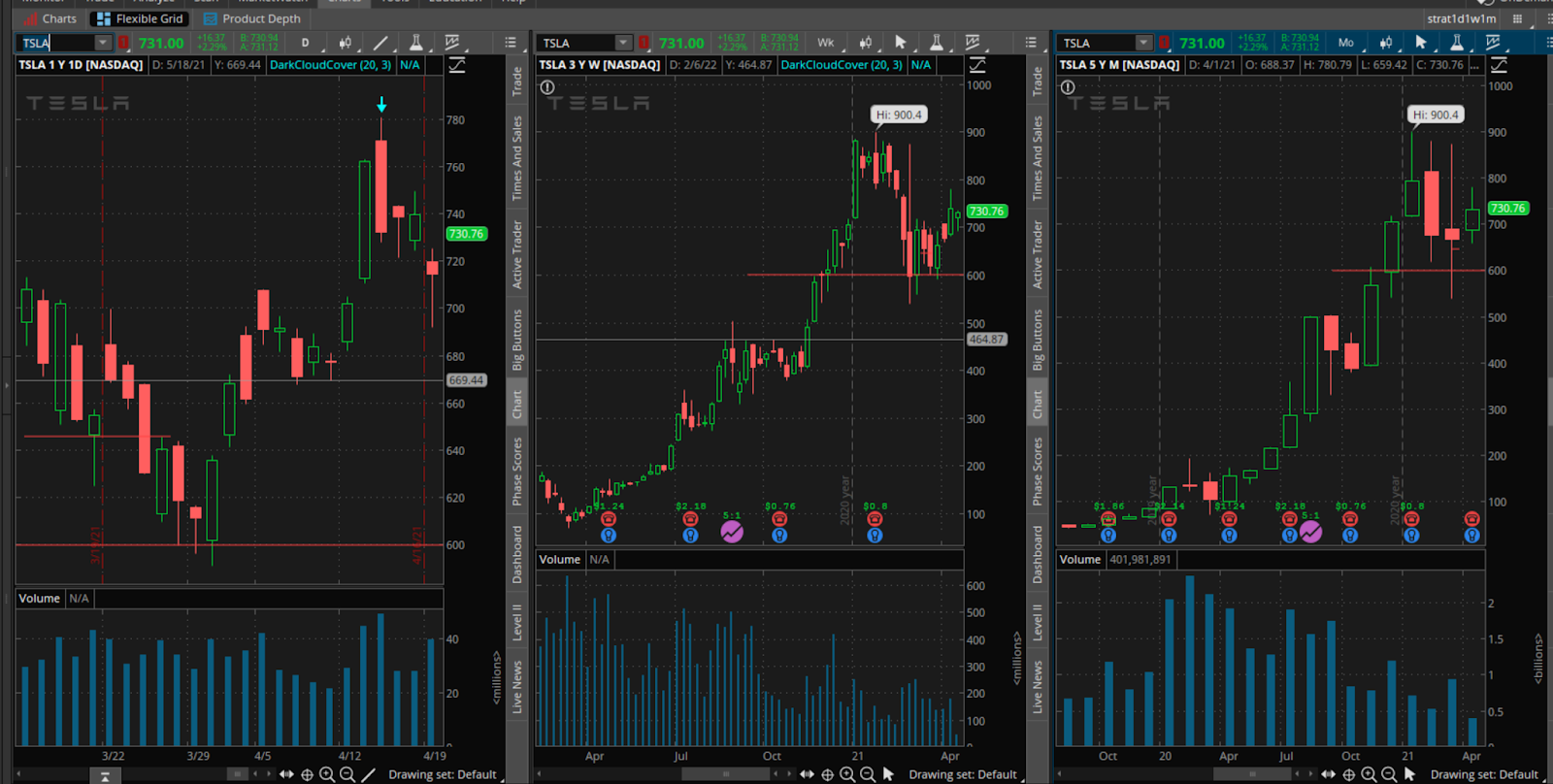Screen dimensions: 1553x784
Task: Open Drawing set: Default menu under middle chart
Action: tap(963, 774)
